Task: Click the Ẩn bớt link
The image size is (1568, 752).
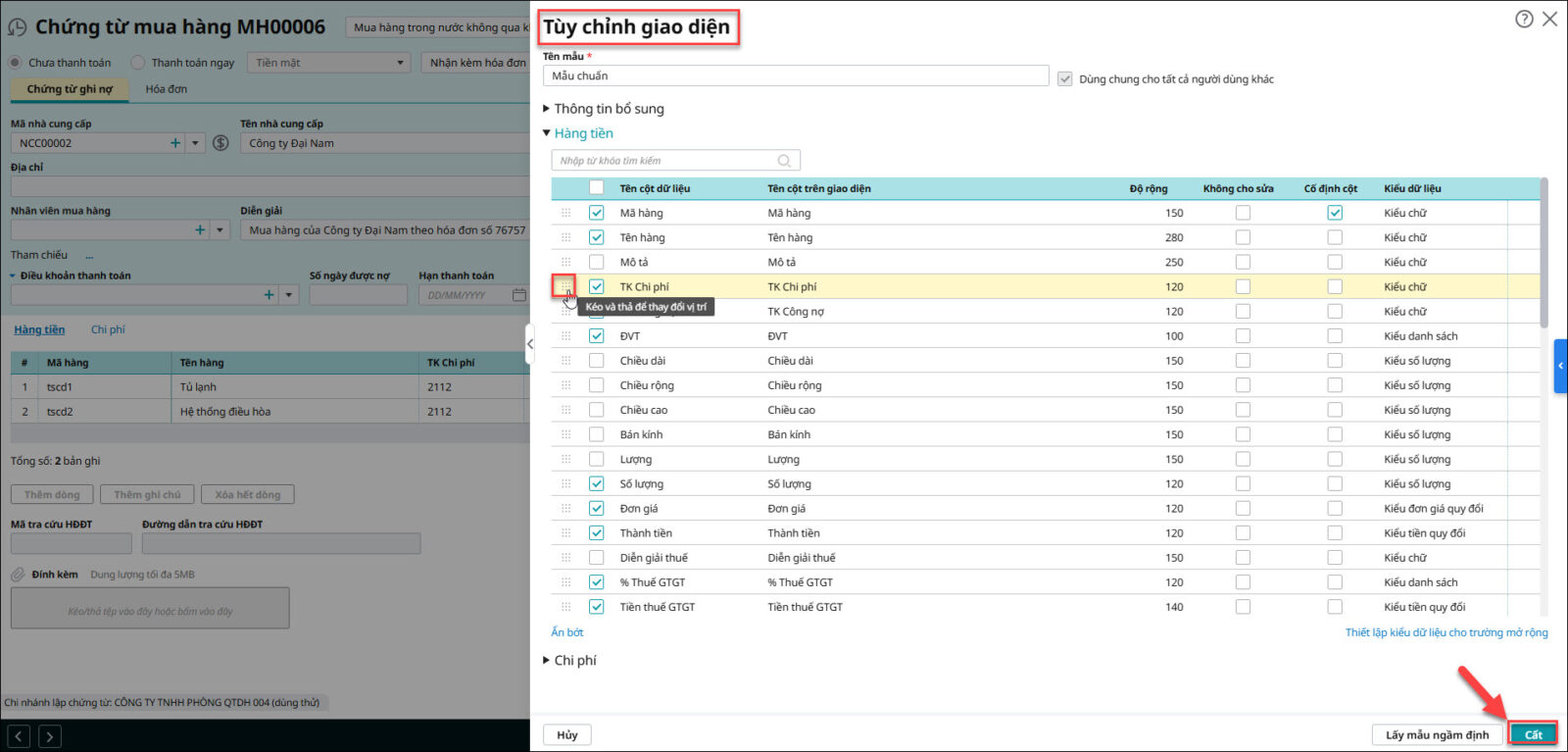Action: click(x=567, y=632)
